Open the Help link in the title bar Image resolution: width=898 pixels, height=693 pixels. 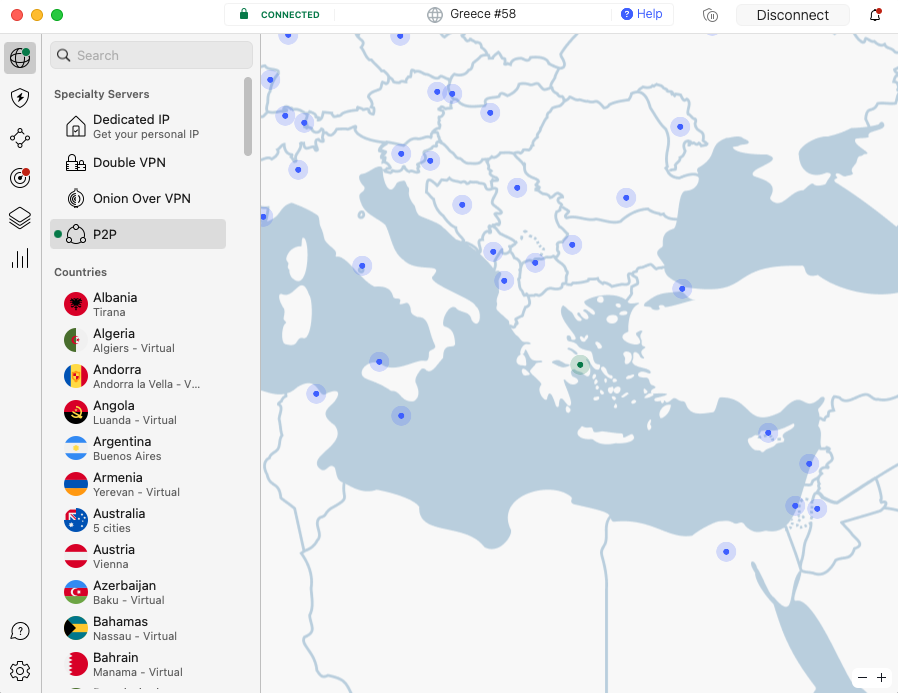642,14
